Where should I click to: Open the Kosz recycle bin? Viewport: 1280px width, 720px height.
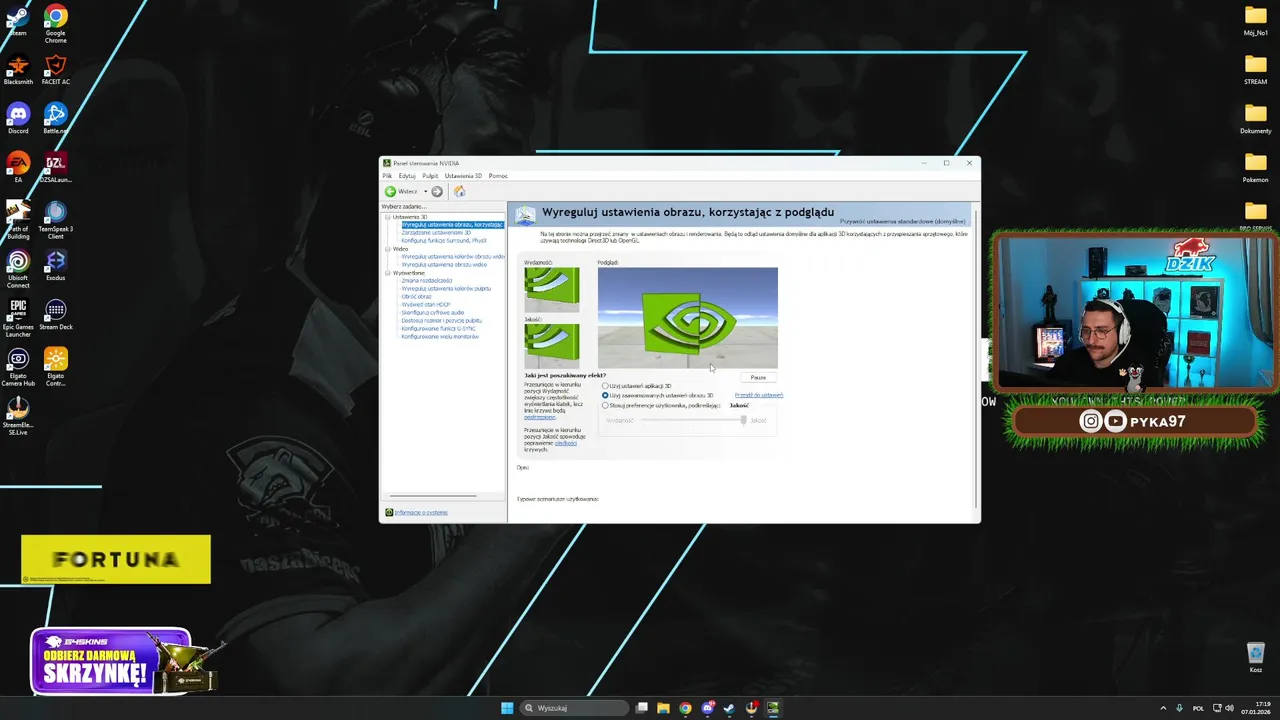click(1256, 657)
